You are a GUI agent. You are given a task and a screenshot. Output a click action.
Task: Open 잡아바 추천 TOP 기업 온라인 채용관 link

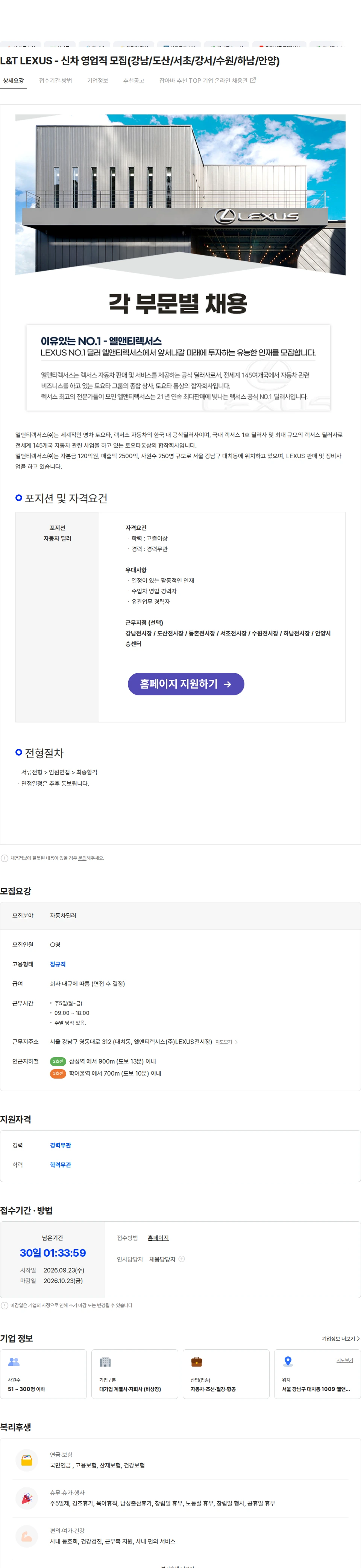tap(207, 80)
